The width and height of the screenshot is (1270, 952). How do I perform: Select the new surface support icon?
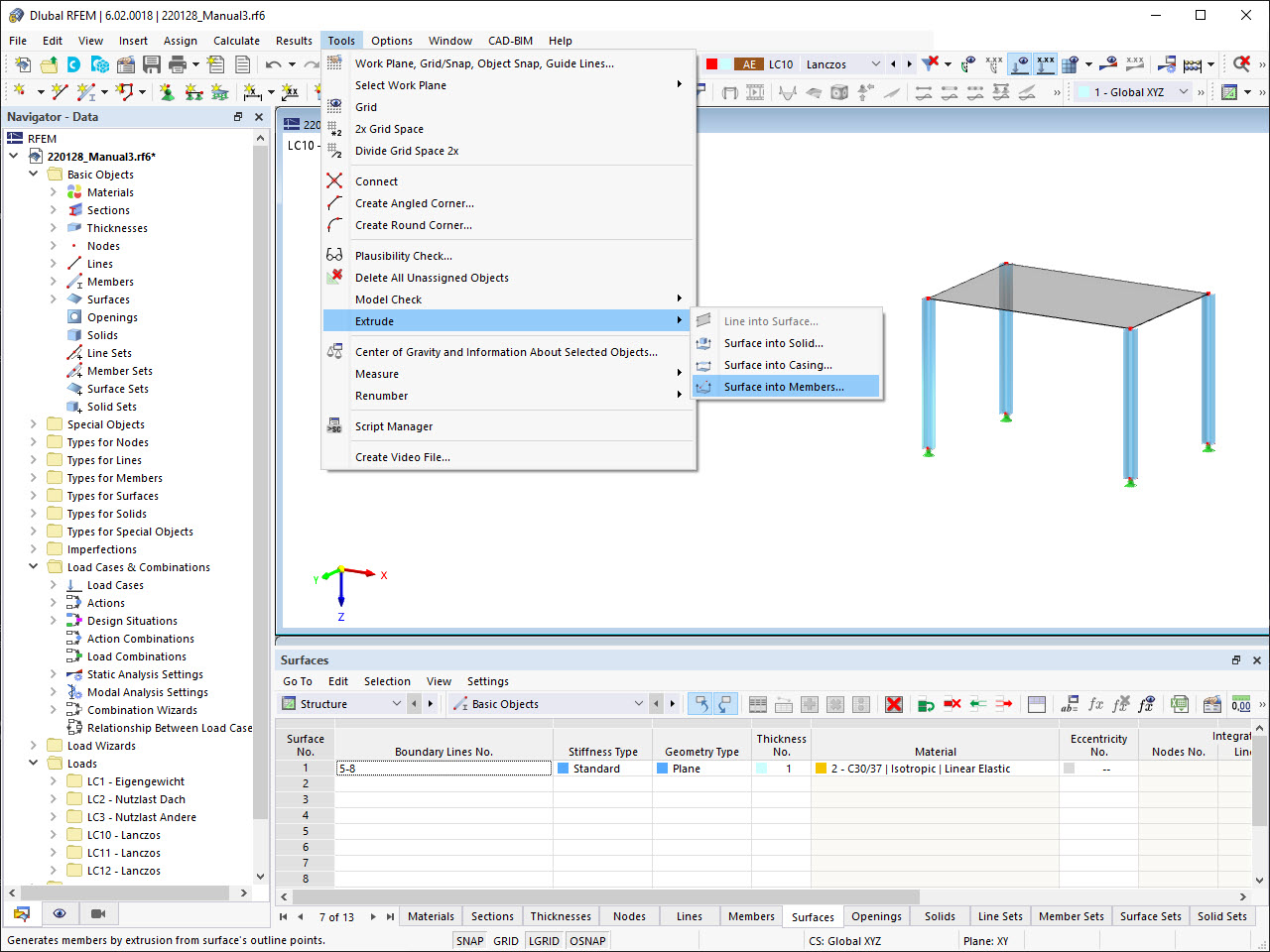[220, 92]
